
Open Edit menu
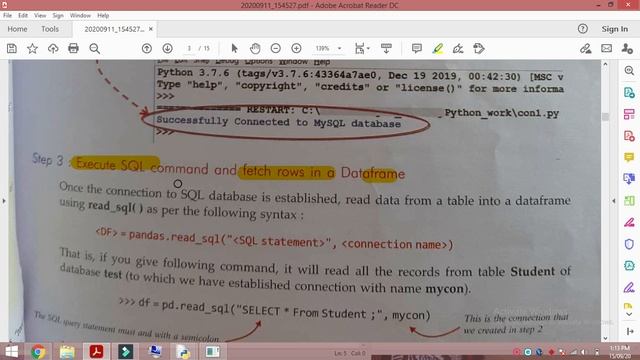click(23, 16)
